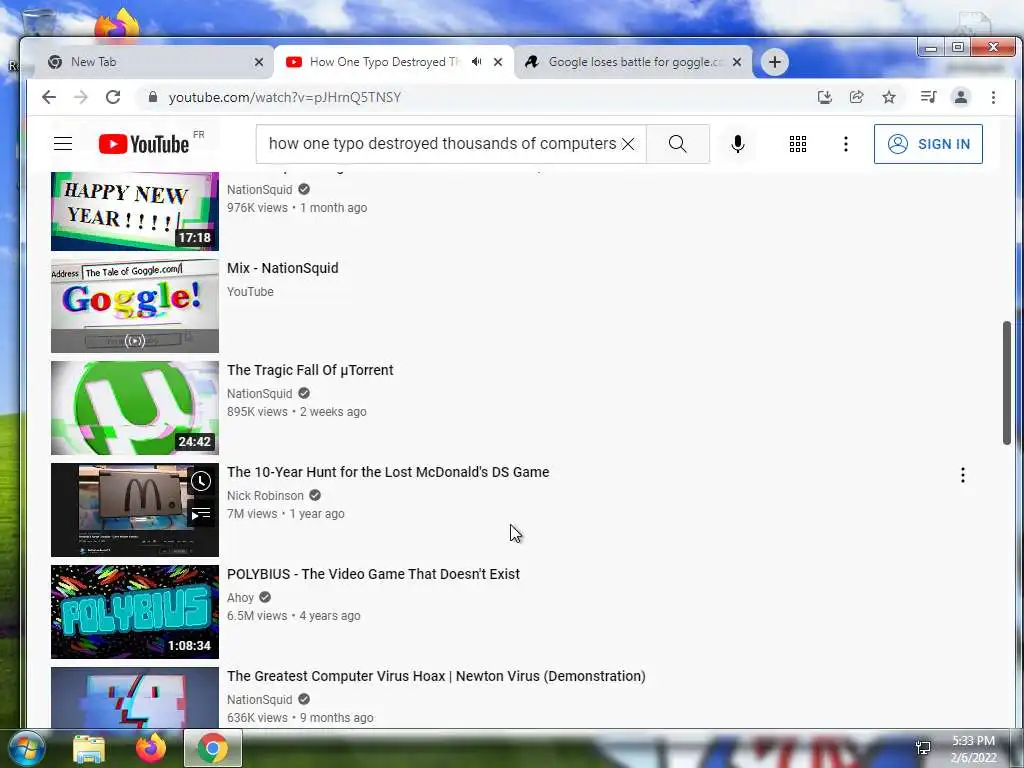The width and height of the screenshot is (1024, 768).
Task: Open The Tragic Fall Of µTorrent title
Action: click(x=310, y=370)
